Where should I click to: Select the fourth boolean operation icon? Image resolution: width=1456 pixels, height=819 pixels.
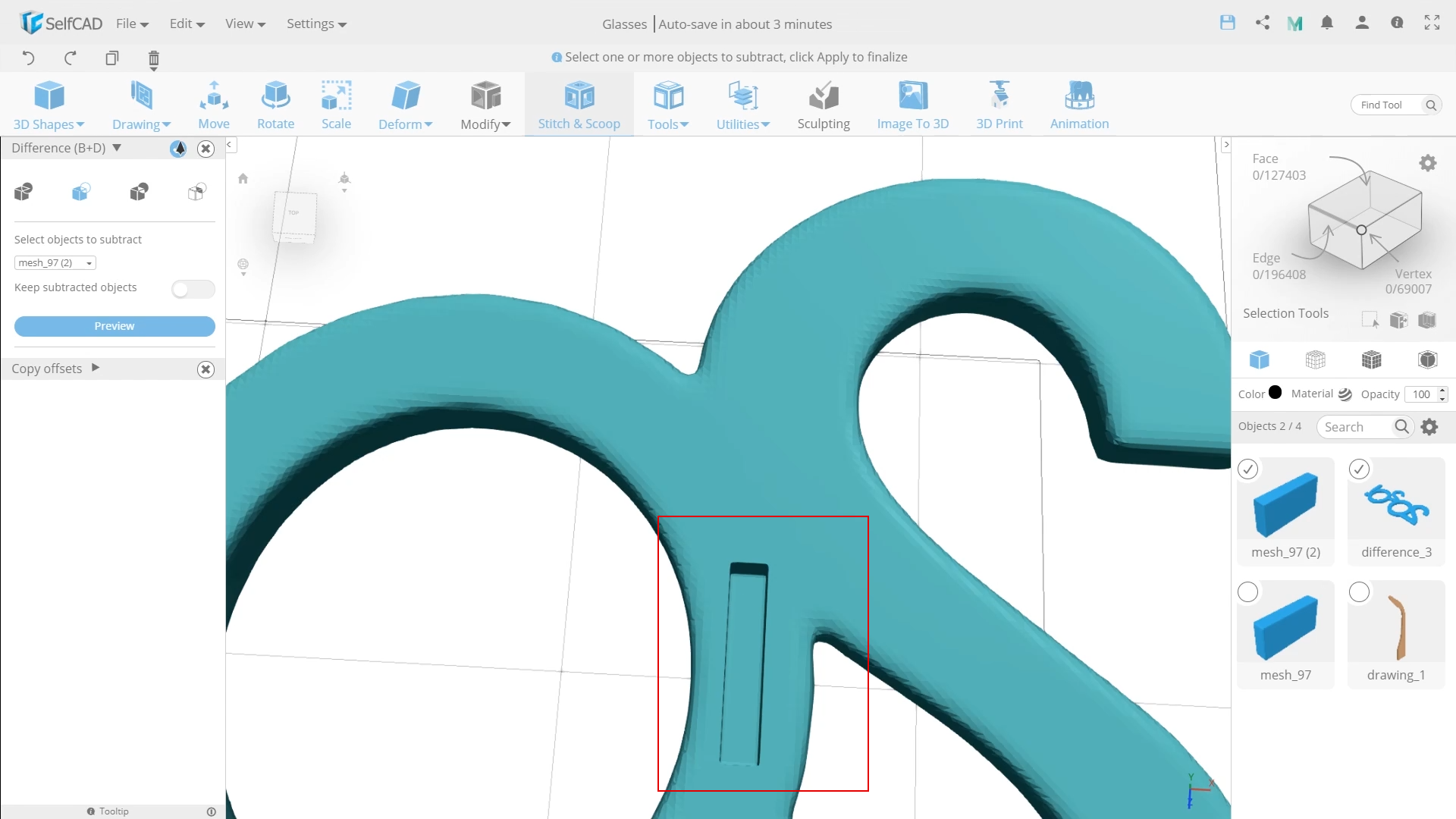[196, 192]
